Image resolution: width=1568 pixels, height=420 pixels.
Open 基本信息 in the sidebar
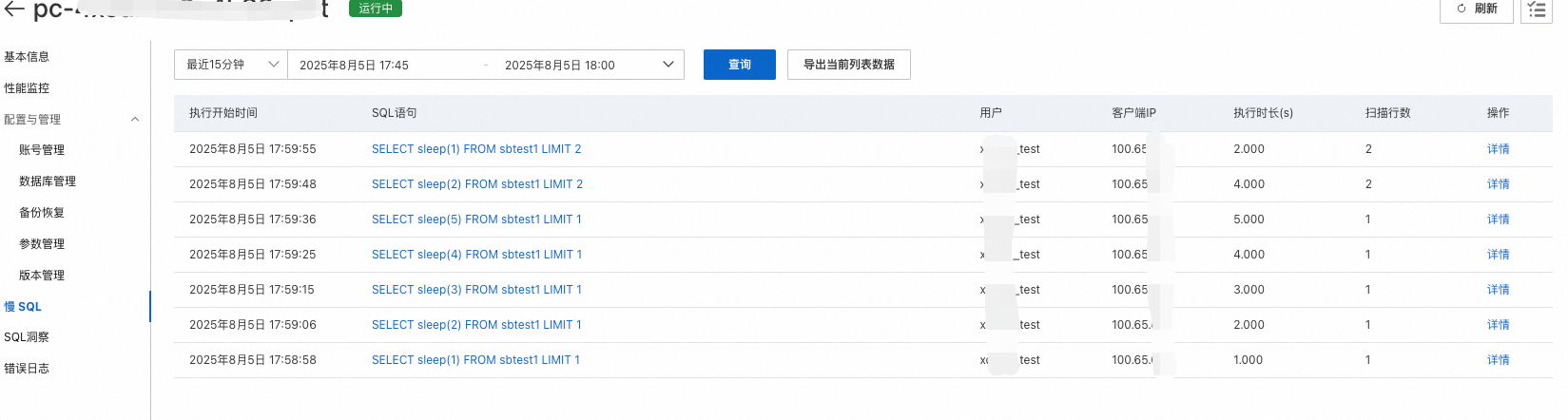(27, 57)
